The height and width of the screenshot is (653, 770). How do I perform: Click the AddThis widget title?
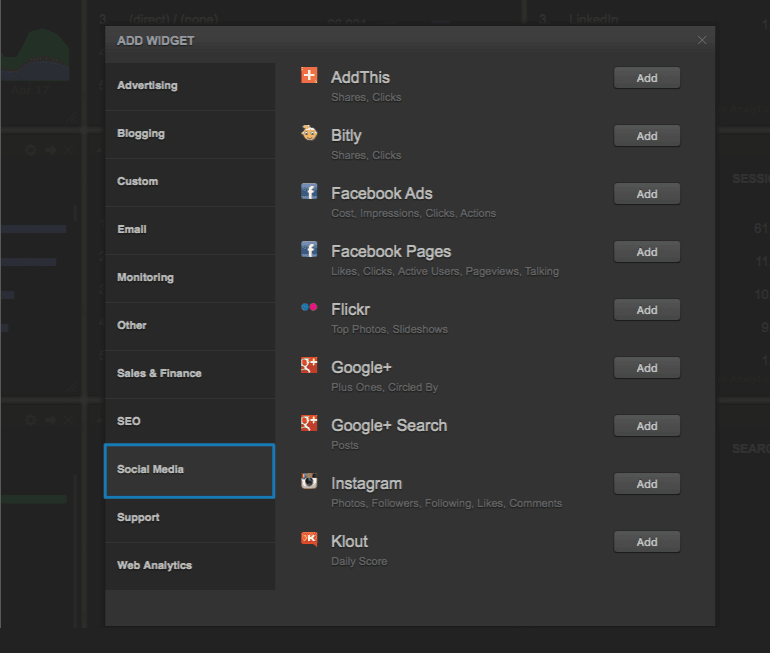[x=360, y=78]
